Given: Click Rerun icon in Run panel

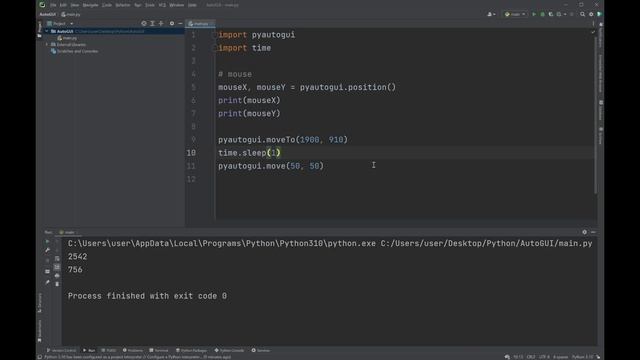Looking at the screenshot, I should (x=47, y=242).
